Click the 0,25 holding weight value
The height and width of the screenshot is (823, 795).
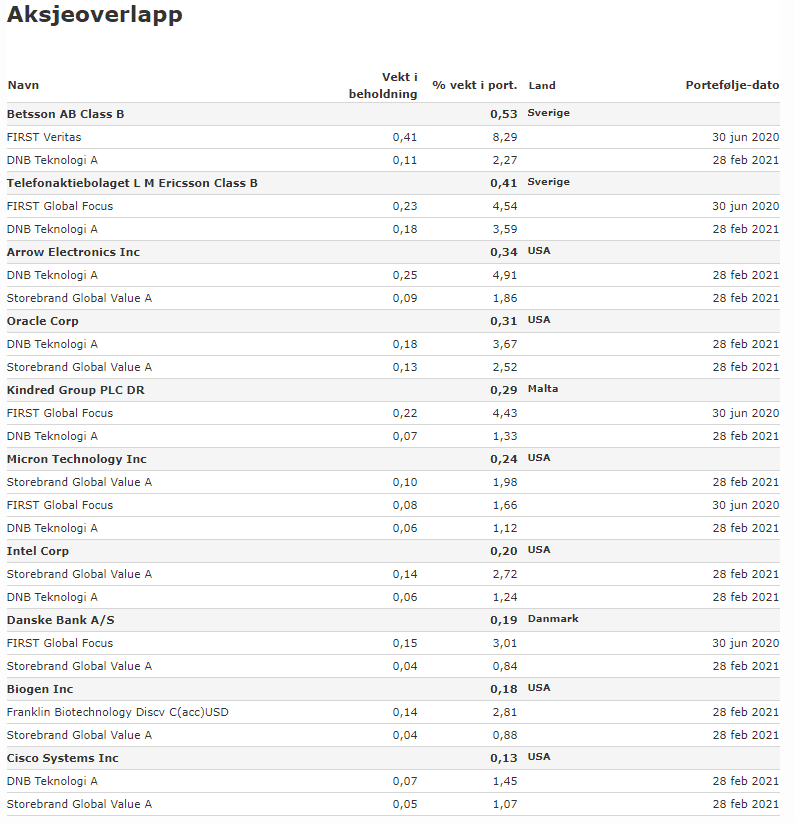pos(405,275)
